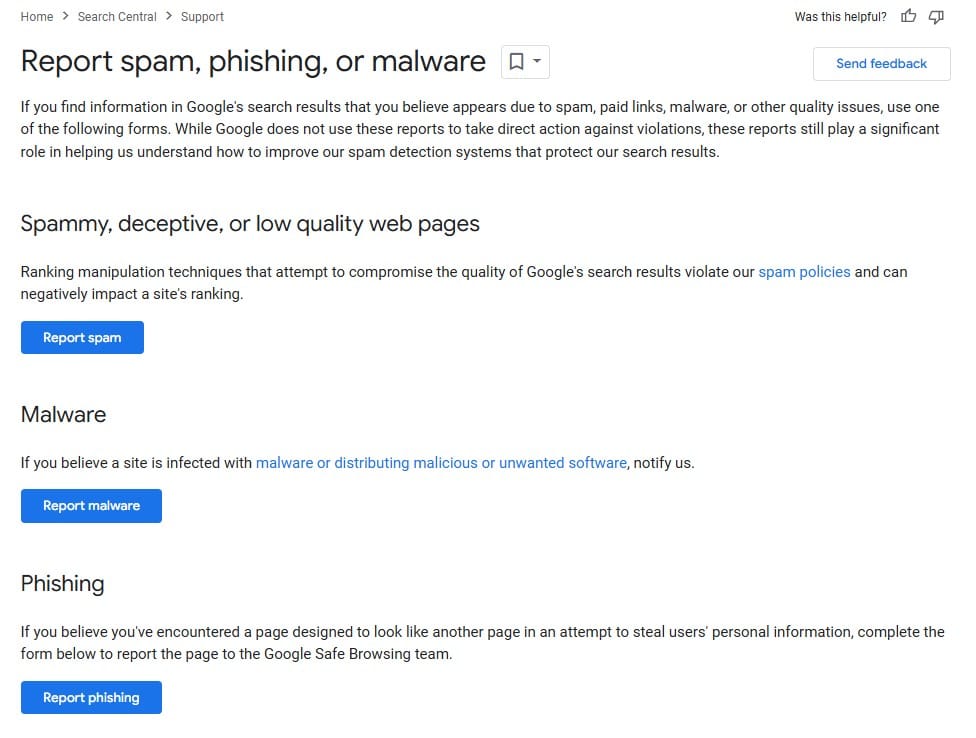976x738 pixels.
Task: Click the "Report spam, phishing, or malware" title
Action: 253,62
